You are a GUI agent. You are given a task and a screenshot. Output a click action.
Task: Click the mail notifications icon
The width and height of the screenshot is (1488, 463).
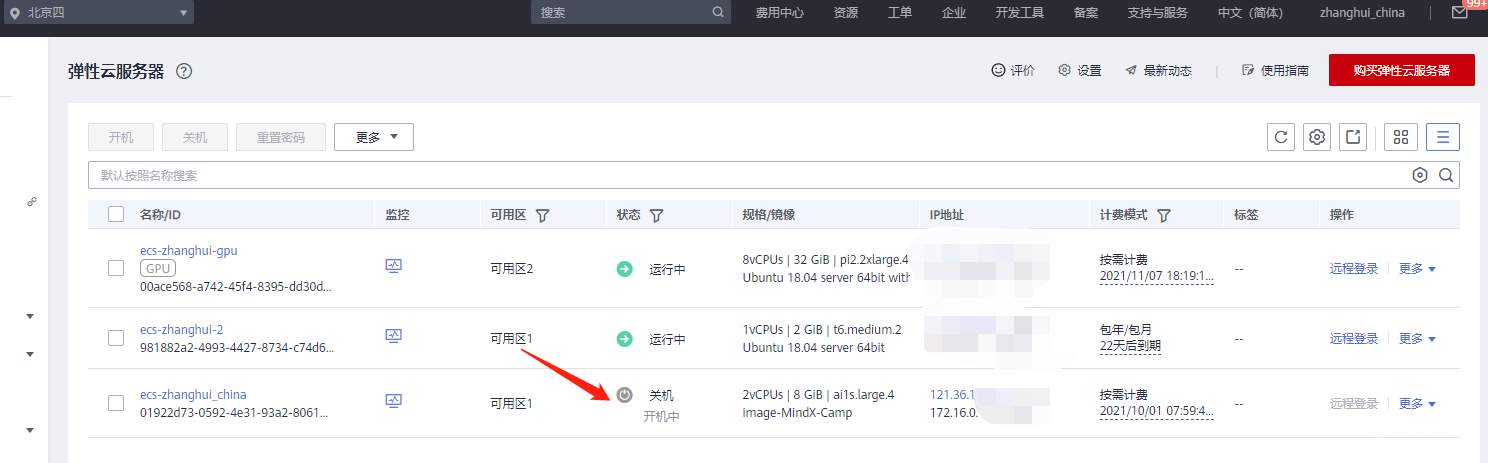click(1460, 13)
